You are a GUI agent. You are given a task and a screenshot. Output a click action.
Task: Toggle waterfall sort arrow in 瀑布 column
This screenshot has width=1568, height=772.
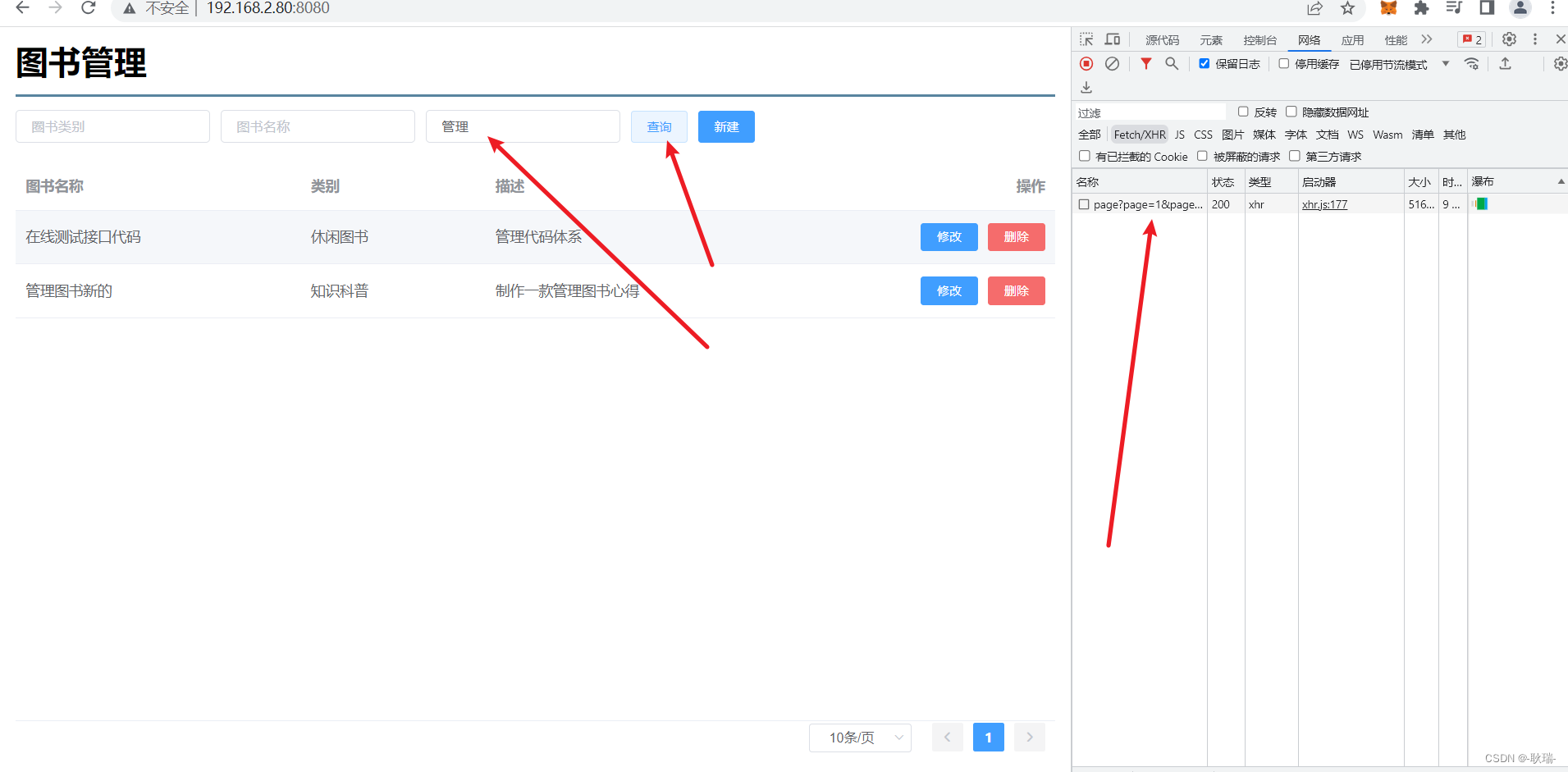click(1561, 182)
